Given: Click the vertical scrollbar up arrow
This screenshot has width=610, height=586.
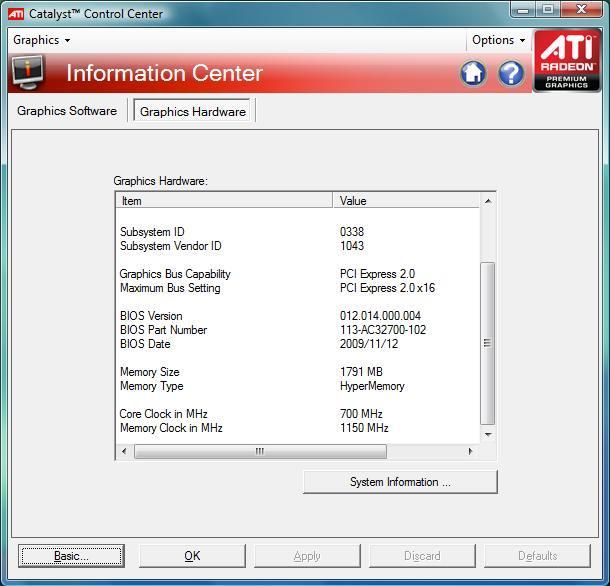Looking at the screenshot, I should click(x=488, y=201).
